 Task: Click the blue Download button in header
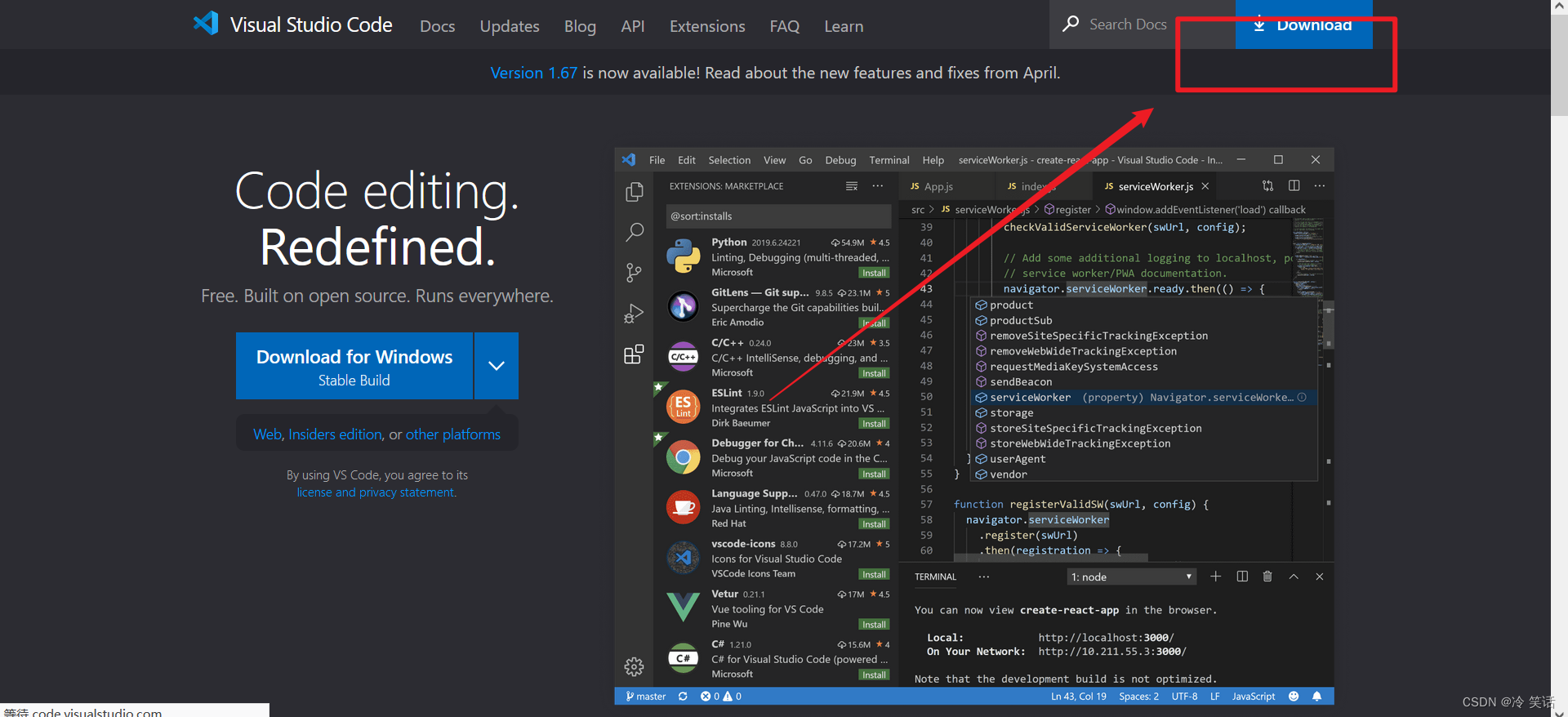[1304, 24]
